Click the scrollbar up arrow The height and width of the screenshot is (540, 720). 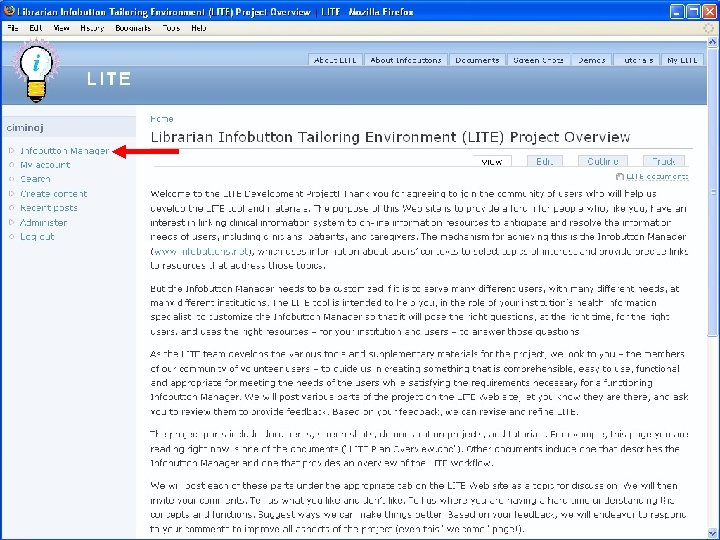coord(712,42)
